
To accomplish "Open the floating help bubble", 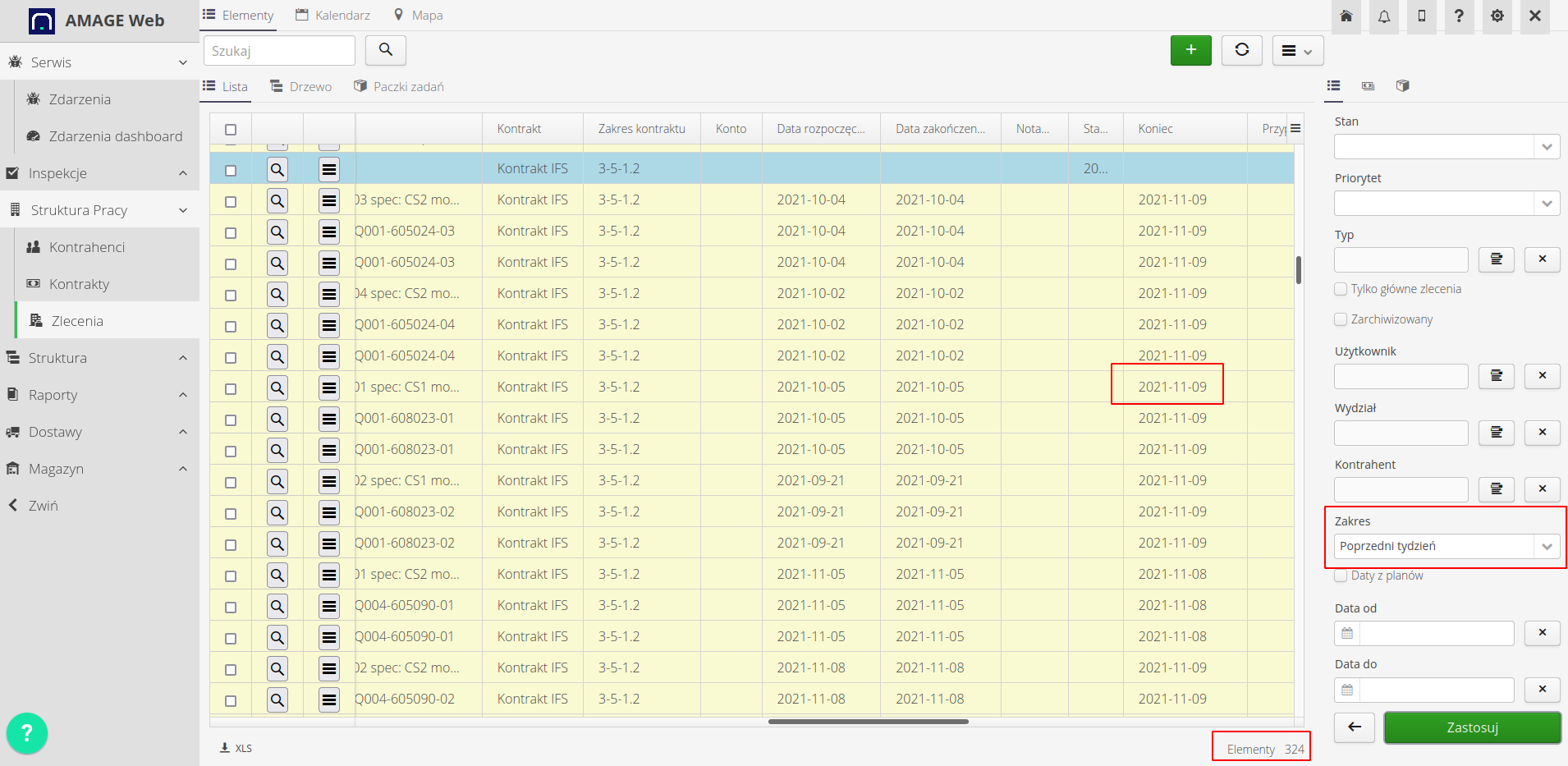I will point(27,732).
